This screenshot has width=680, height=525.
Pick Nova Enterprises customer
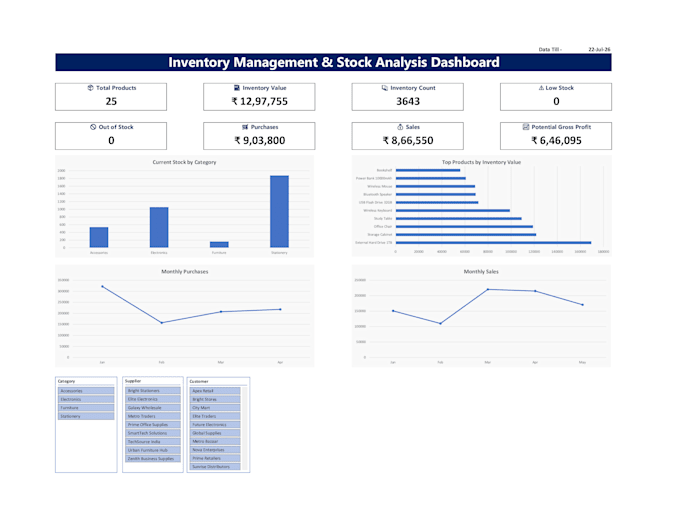[215, 450]
